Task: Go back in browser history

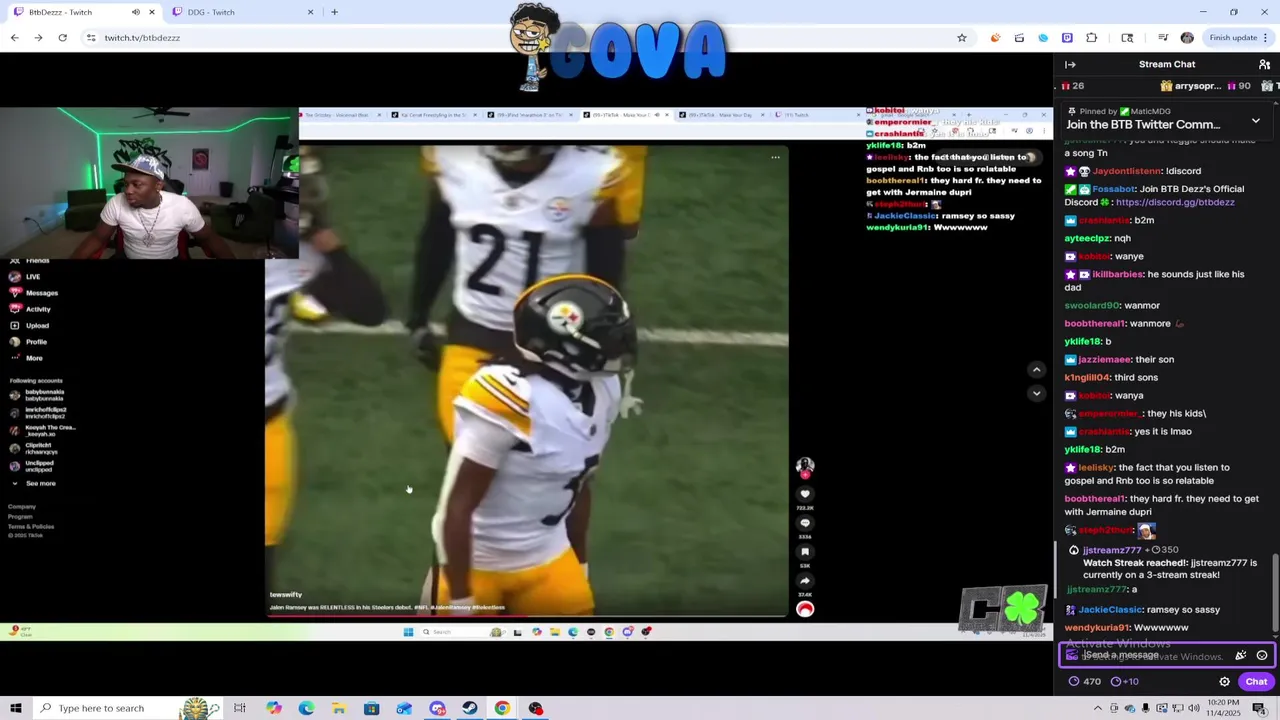Action: point(14,38)
